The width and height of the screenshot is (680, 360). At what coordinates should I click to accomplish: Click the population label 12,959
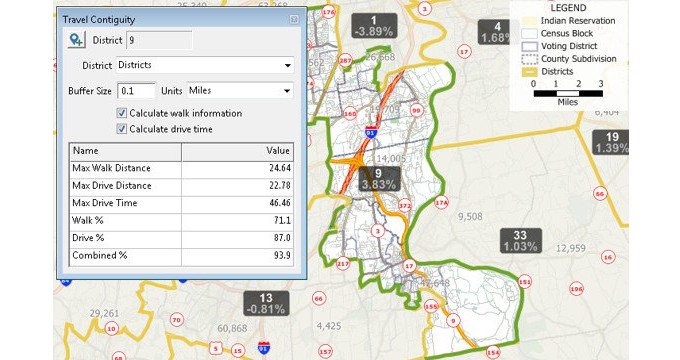coord(571,249)
